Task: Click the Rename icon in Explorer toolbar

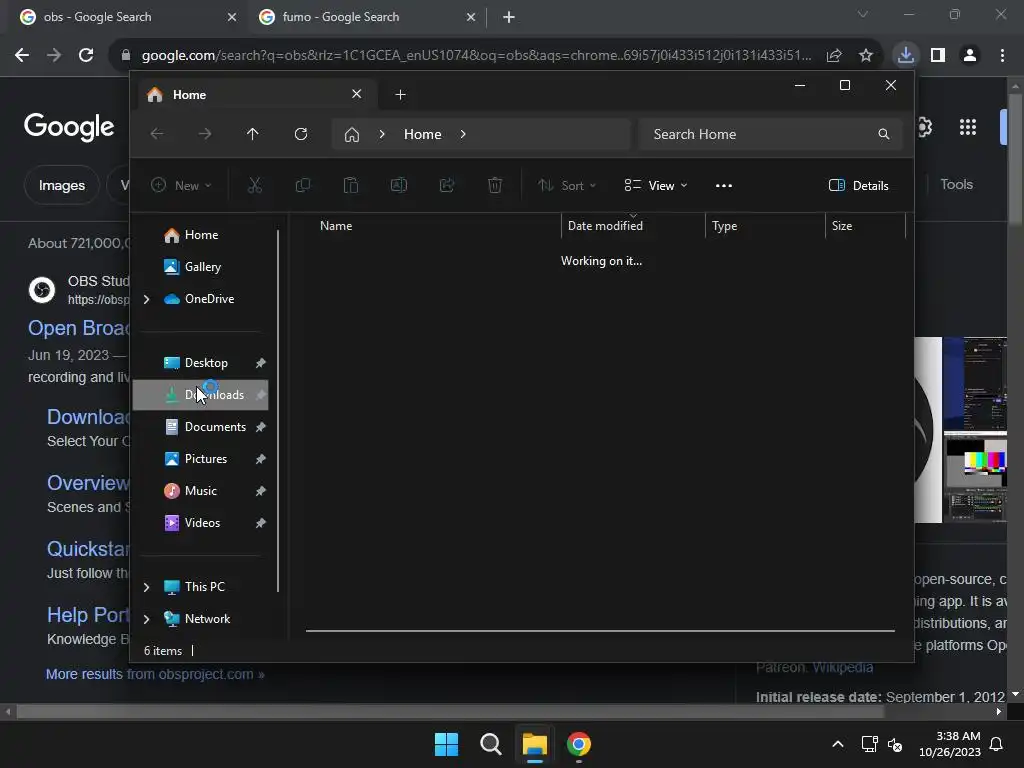Action: click(398, 185)
